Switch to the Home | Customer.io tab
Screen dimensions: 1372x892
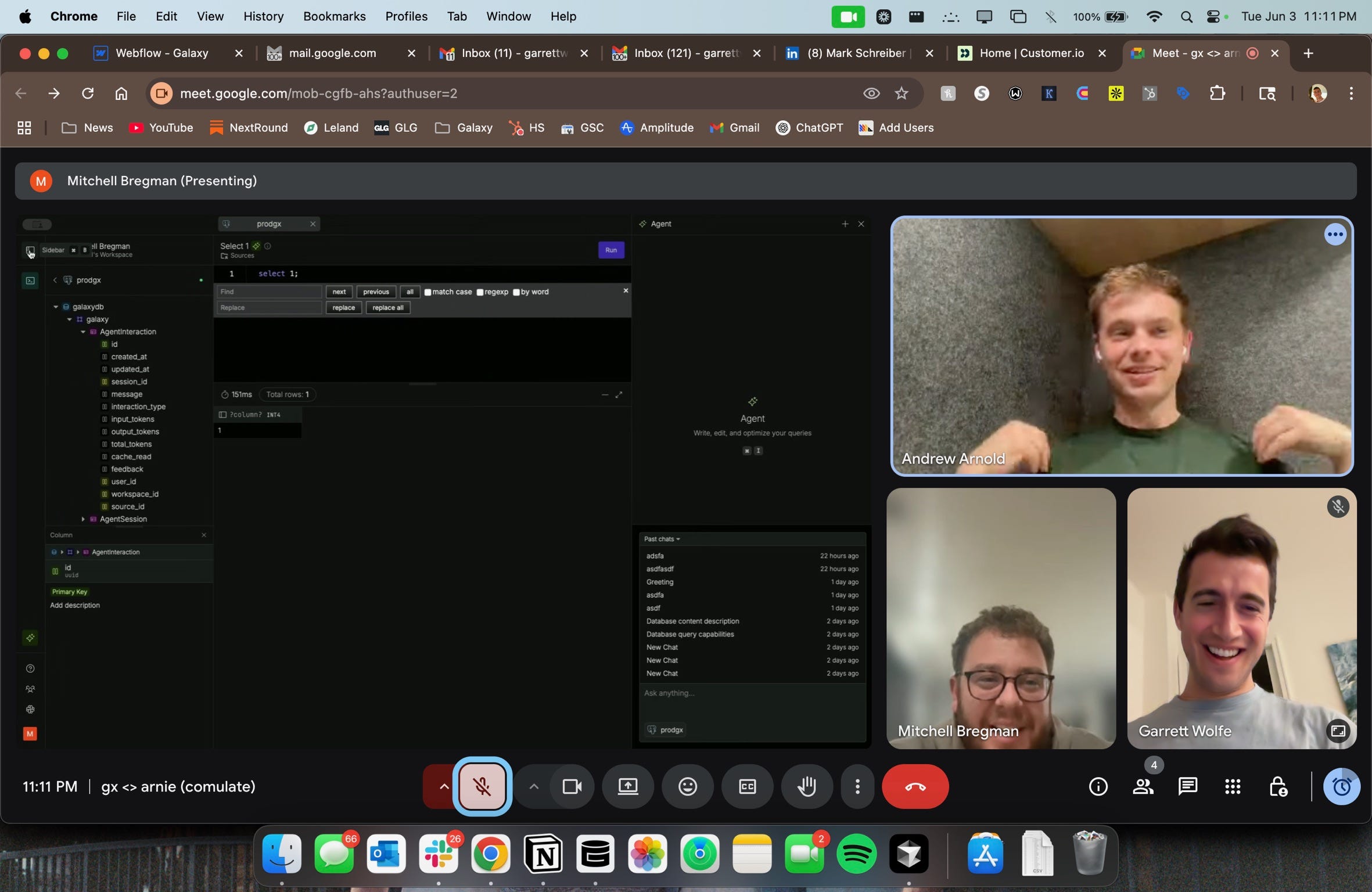click(1030, 53)
